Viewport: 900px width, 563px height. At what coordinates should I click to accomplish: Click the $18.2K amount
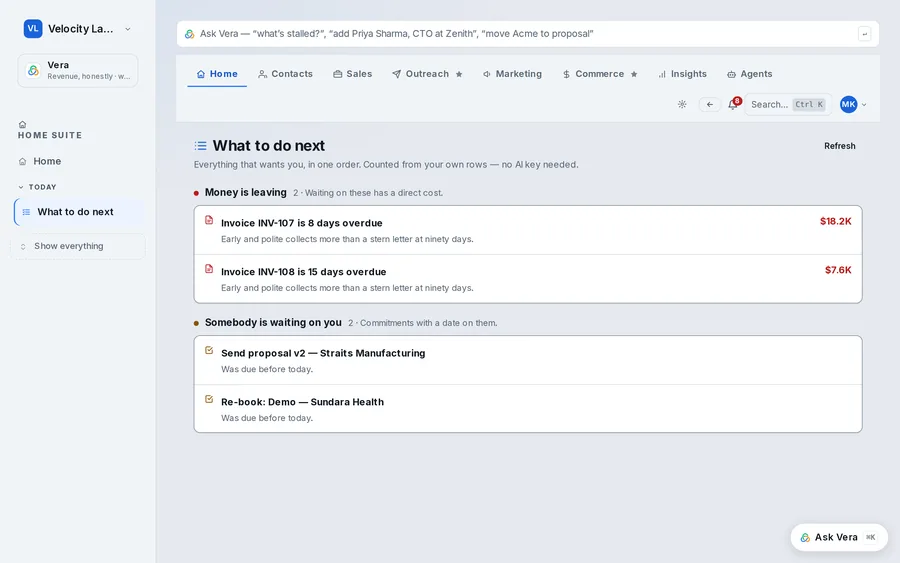click(x=835, y=222)
